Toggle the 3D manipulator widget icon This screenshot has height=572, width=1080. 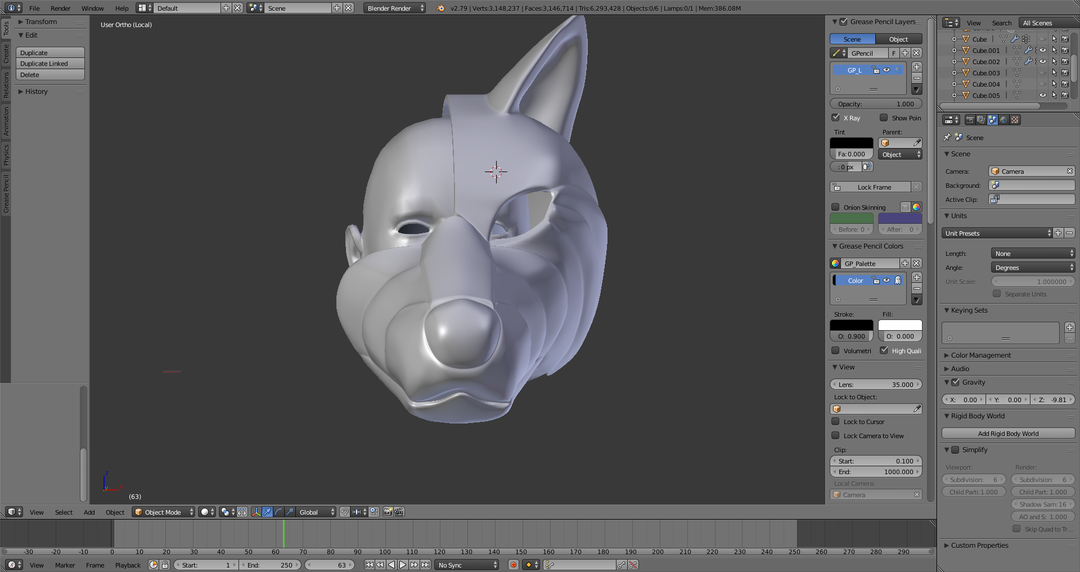tap(256, 512)
